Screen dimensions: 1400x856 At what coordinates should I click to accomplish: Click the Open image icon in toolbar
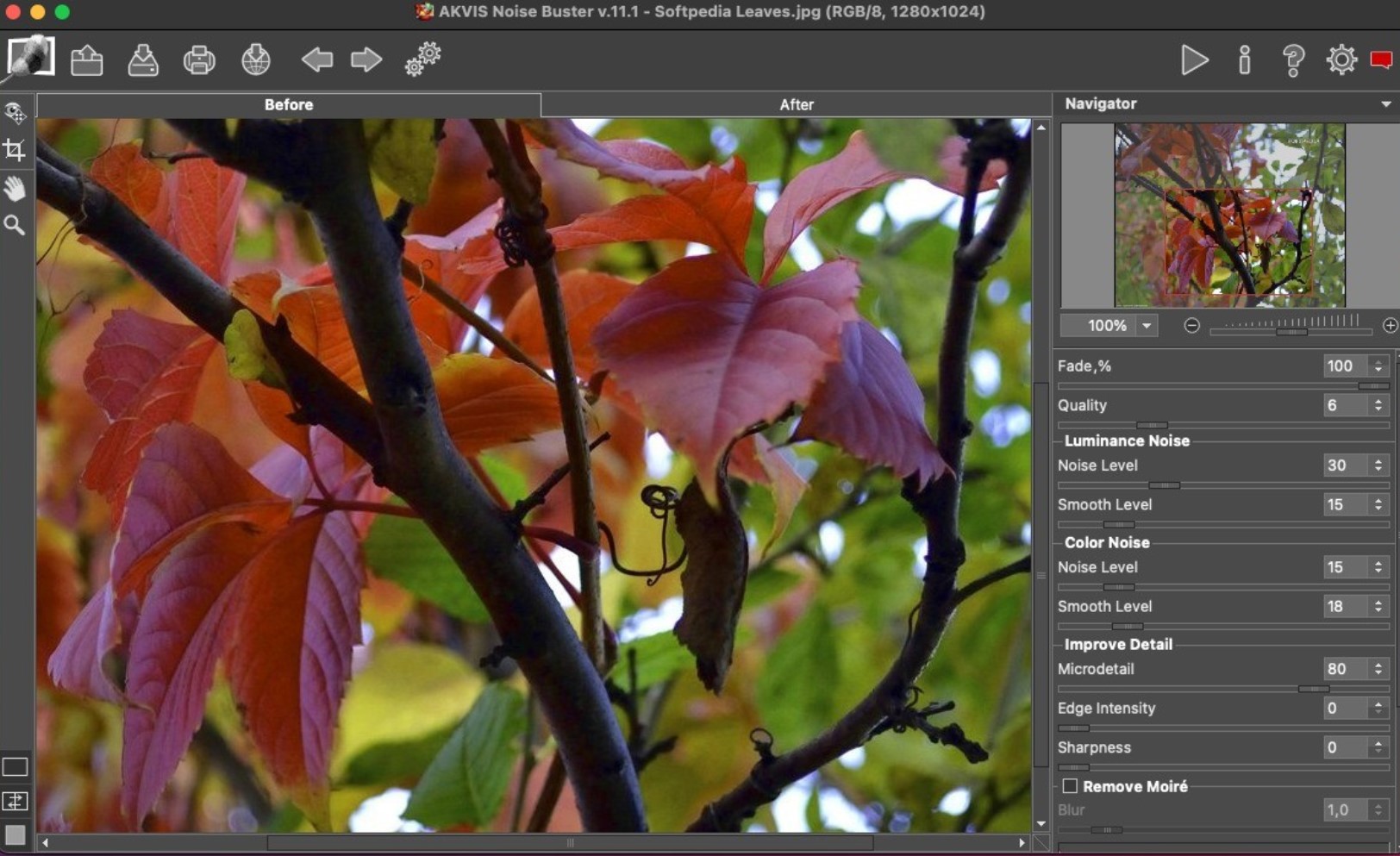point(87,60)
